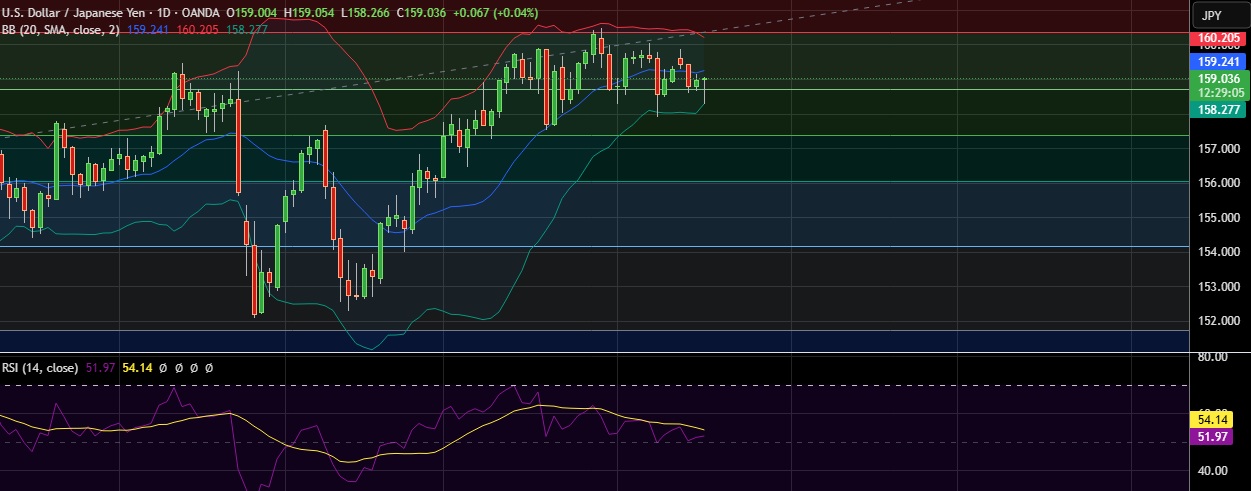
Task: Select the RSI (14, close) indicator legend
Action: (x=40, y=368)
